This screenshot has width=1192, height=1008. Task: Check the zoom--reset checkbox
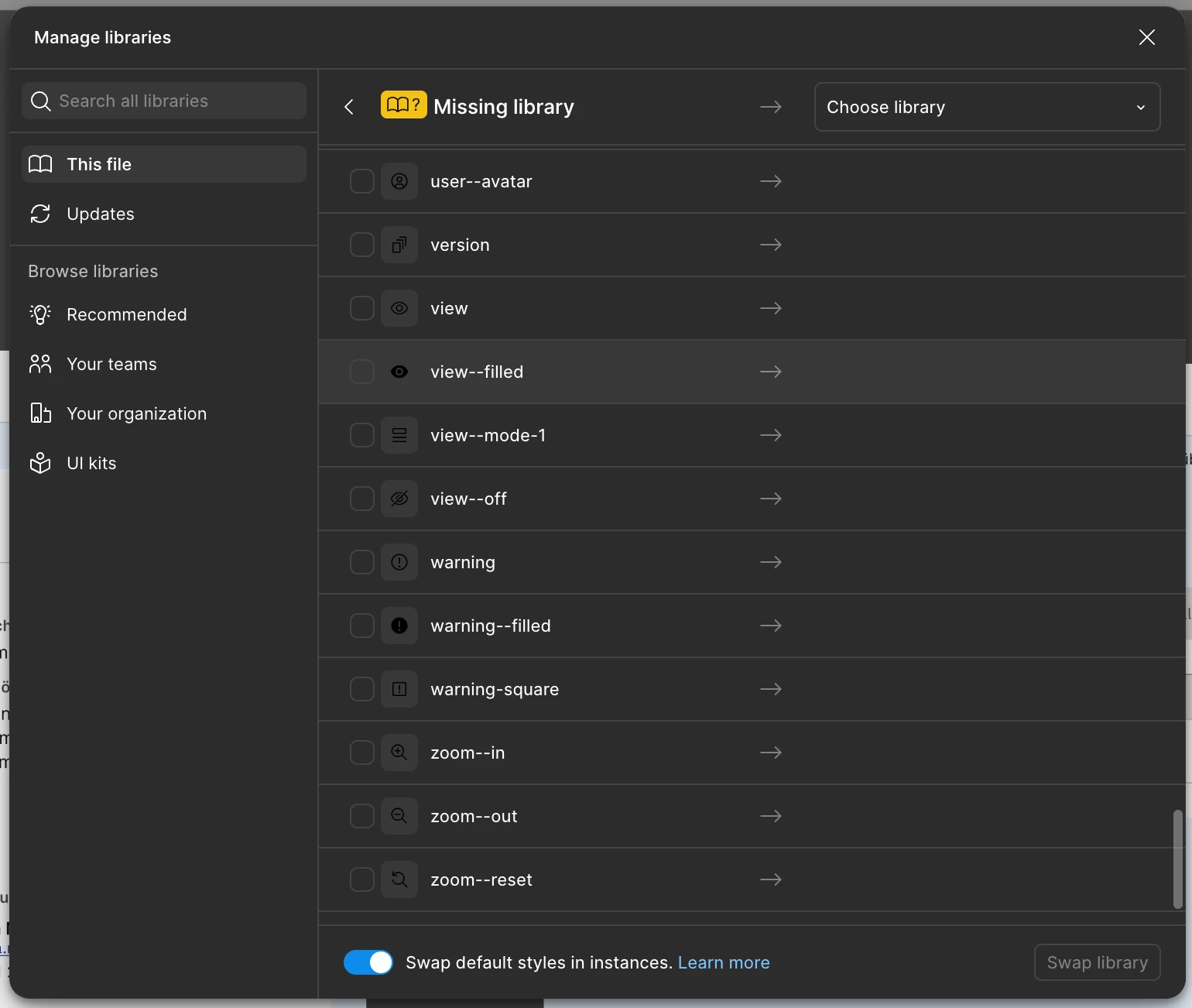pos(362,879)
